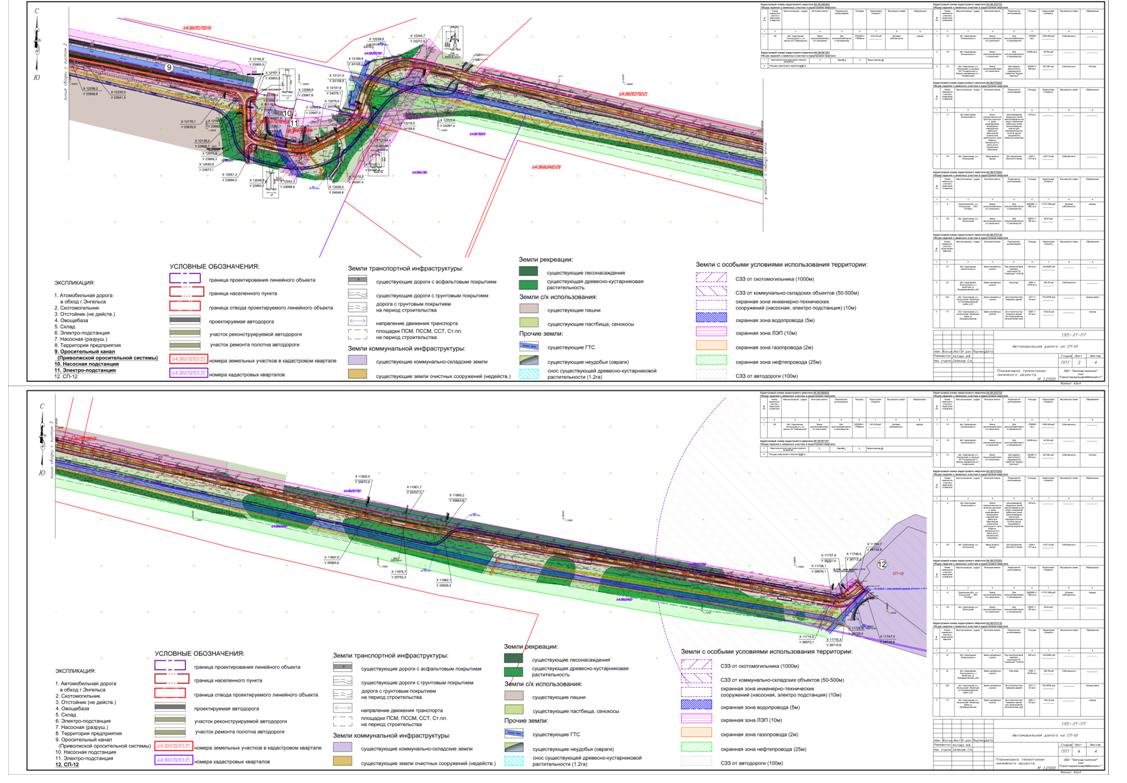1127x783 pixels.
Task: Click the blue 'существующие ГТС' symbol in bottom legend
Action: click(514, 734)
